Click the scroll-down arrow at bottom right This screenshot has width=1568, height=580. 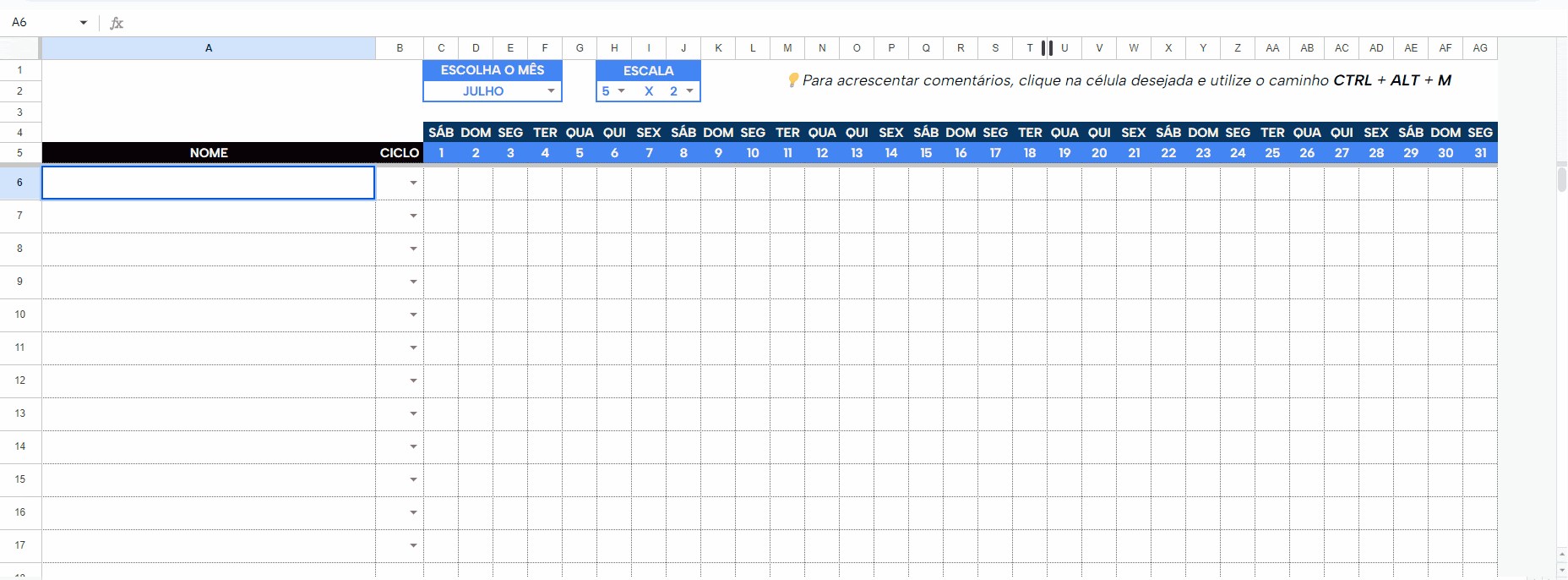tap(1561, 572)
